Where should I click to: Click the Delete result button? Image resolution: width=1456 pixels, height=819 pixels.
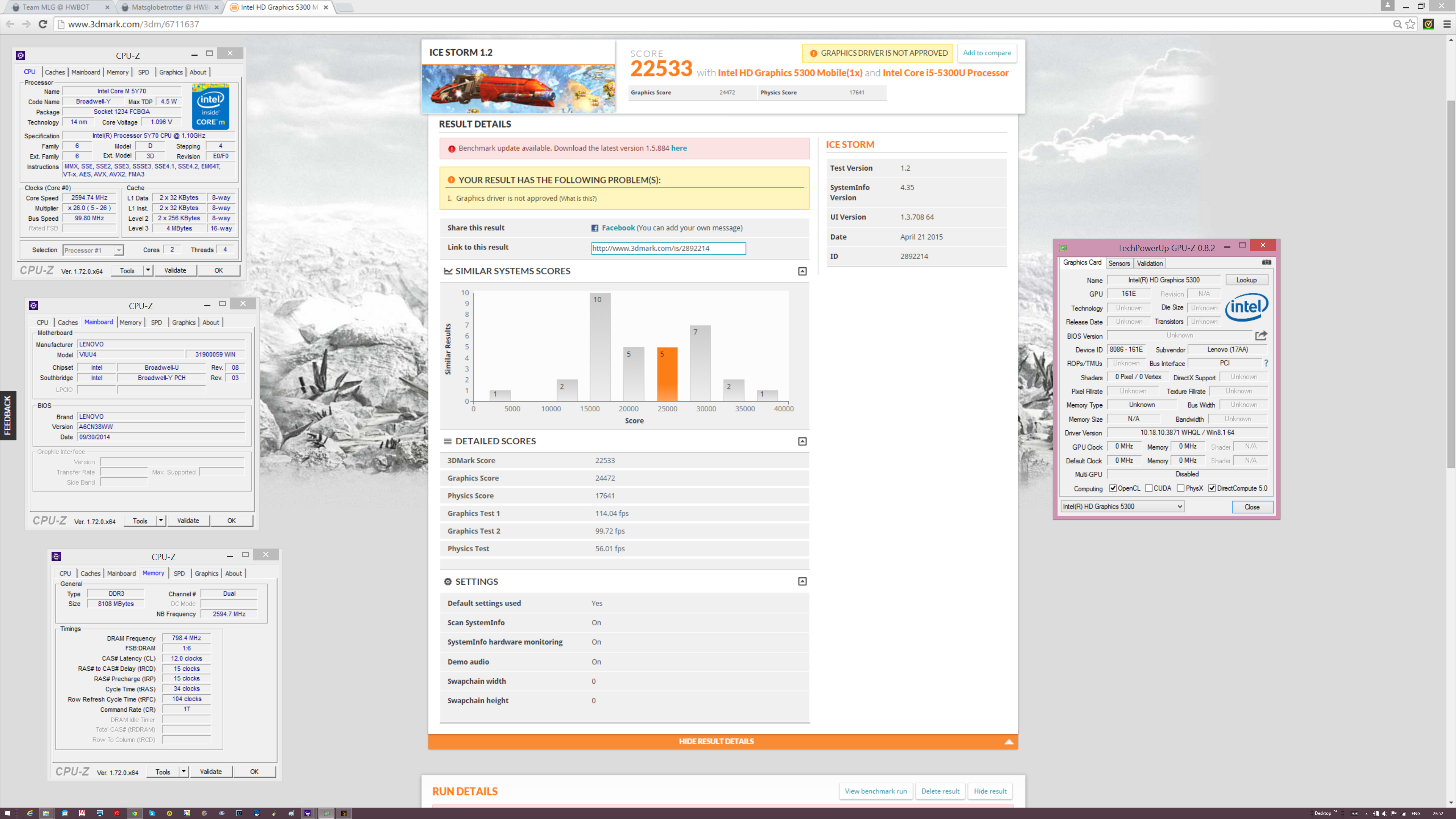(940, 791)
